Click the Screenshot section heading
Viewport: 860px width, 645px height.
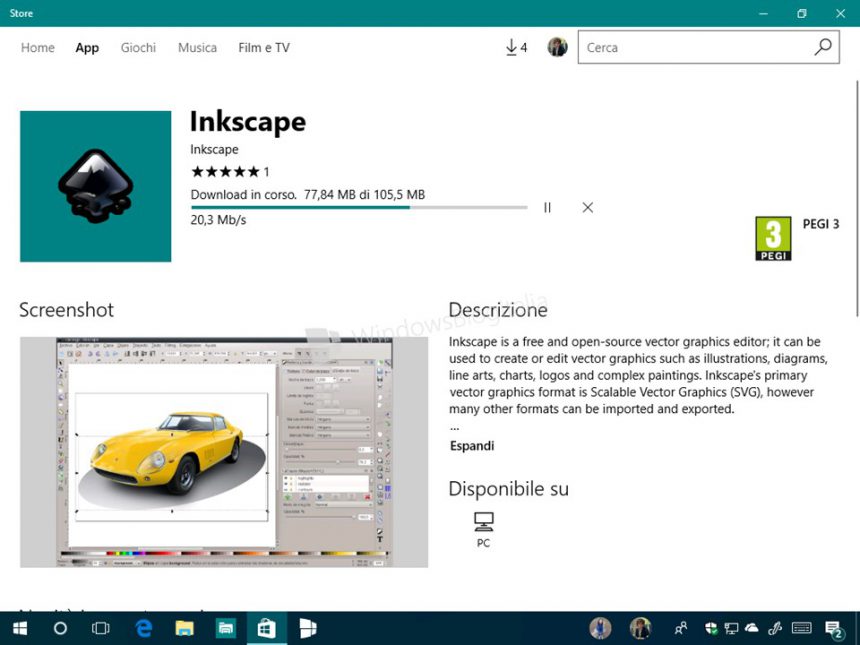(66, 310)
